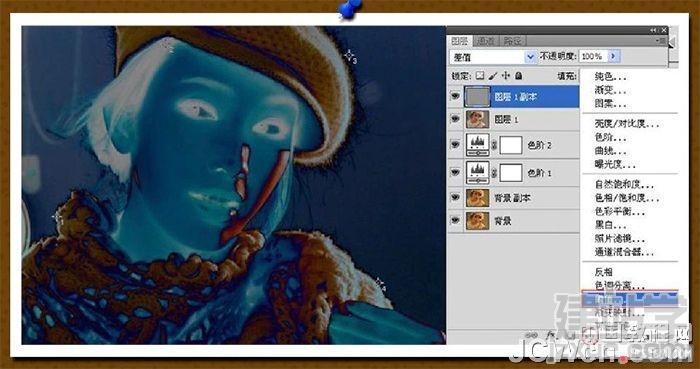Choose 亮度/对比度... menu entry
The width and height of the screenshot is (700, 369).
pyautogui.click(x=627, y=123)
